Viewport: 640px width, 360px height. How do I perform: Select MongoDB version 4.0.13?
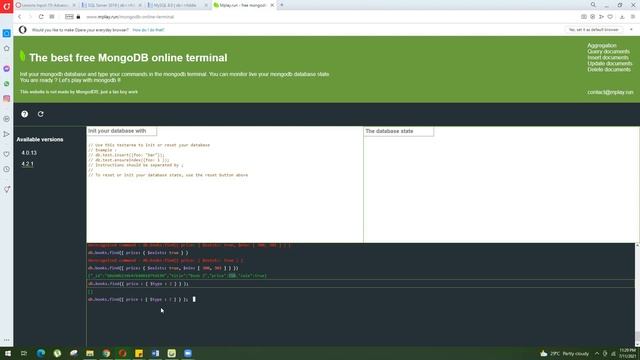pos(29,153)
